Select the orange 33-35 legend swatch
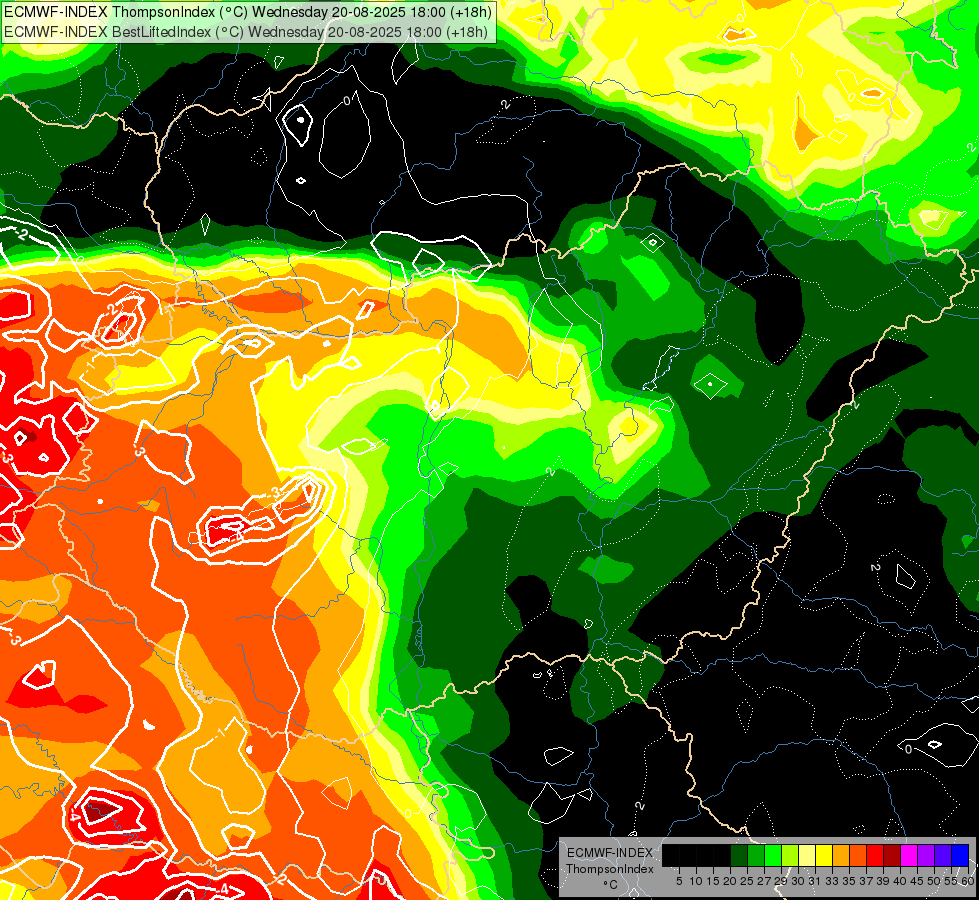This screenshot has width=979, height=900. pos(841,855)
